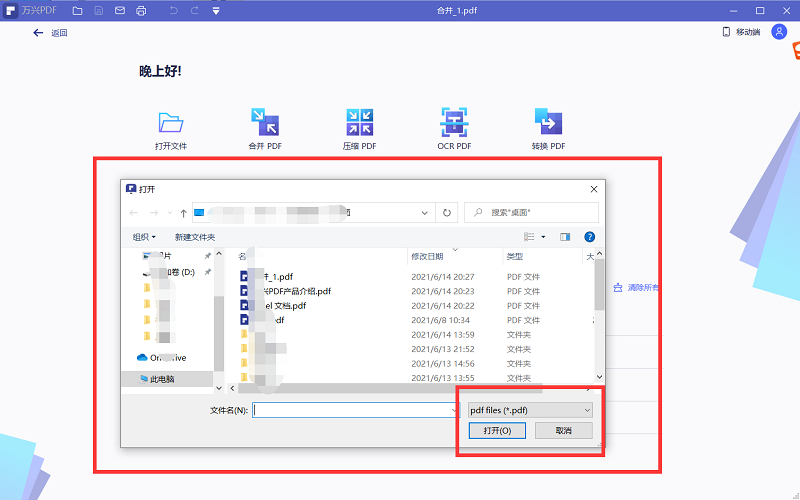Open the OCR PDF tool
The image size is (800, 500).
[454, 123]
